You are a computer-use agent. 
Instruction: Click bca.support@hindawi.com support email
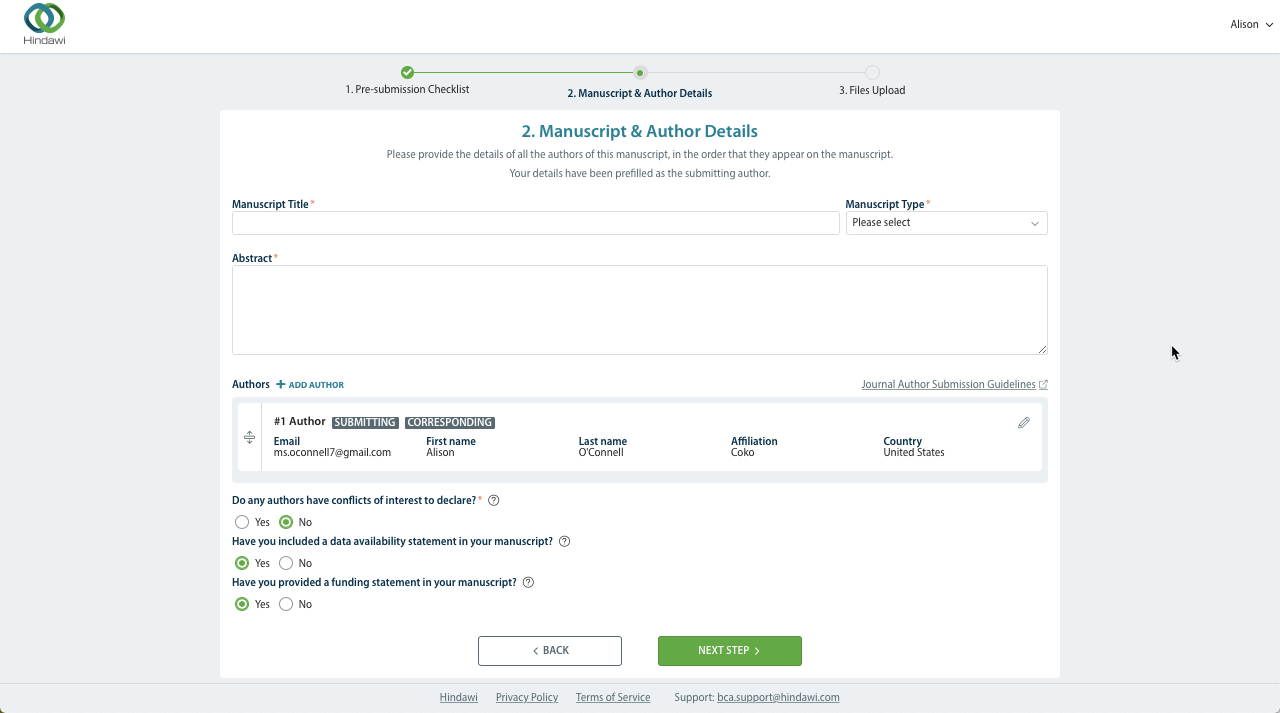[x=778, y=697]
